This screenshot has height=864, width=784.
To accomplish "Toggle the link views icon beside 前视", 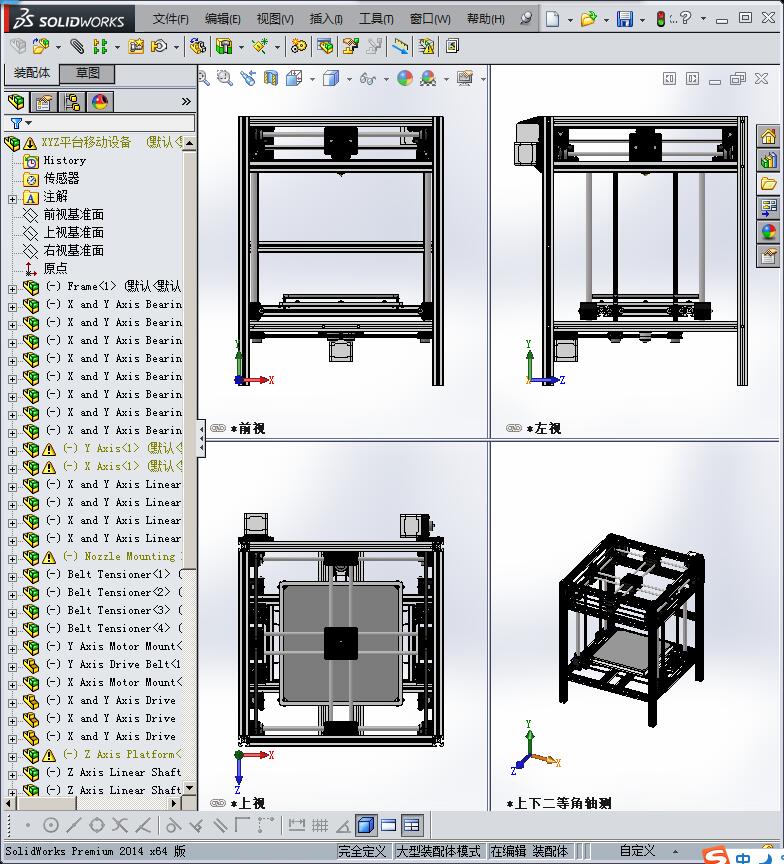I will coord(218,428).
